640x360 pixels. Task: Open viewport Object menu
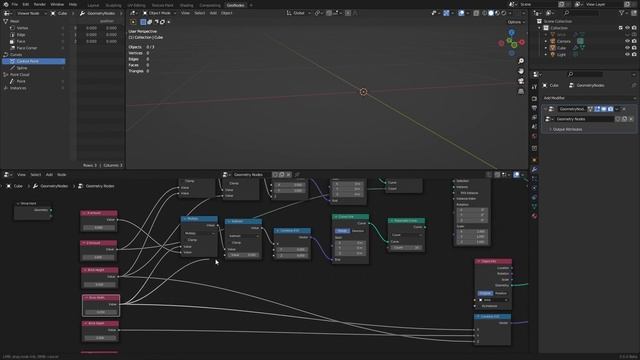tap(227, 13)
